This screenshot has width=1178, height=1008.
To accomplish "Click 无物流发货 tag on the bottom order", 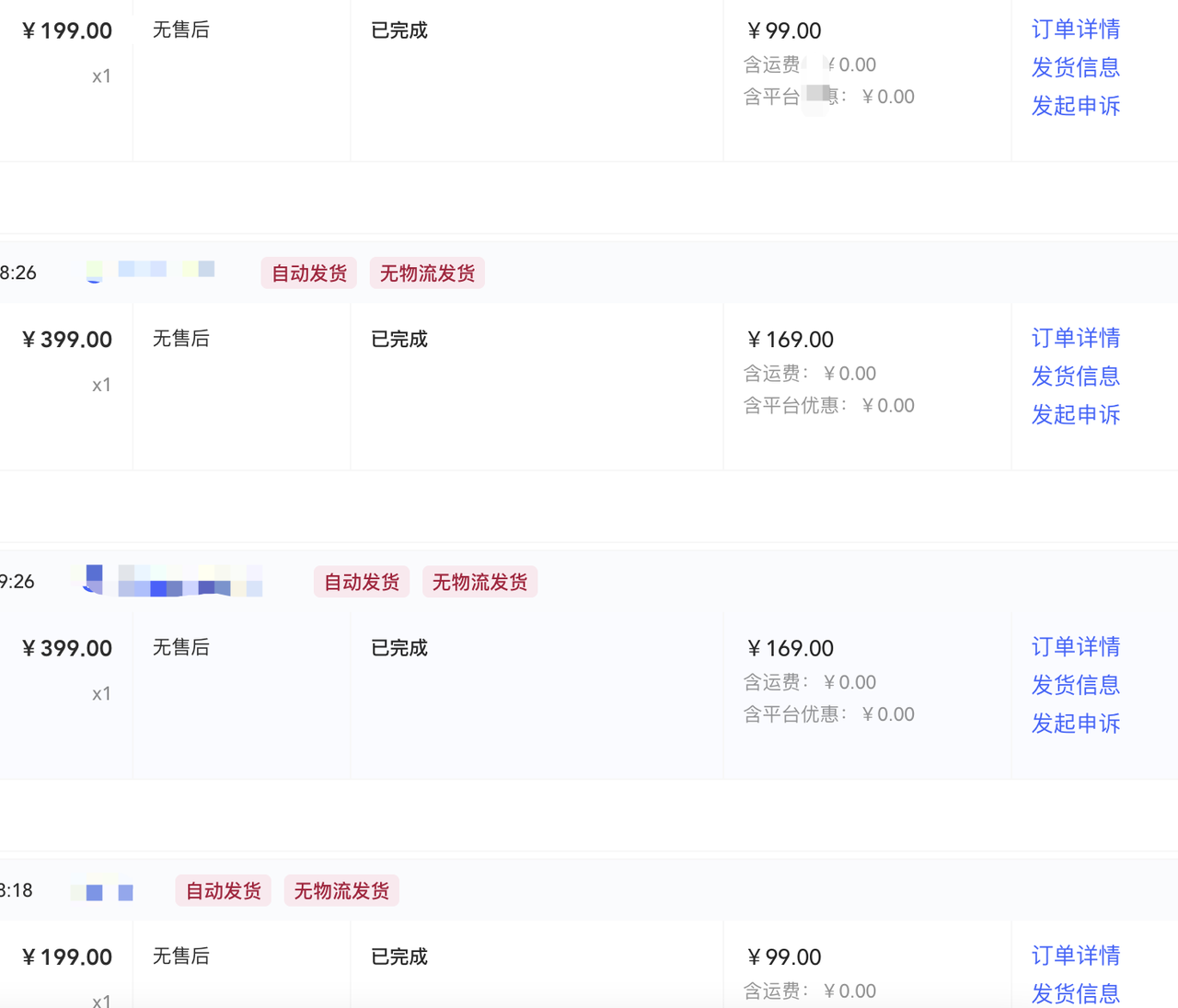I will click(341, 890).
